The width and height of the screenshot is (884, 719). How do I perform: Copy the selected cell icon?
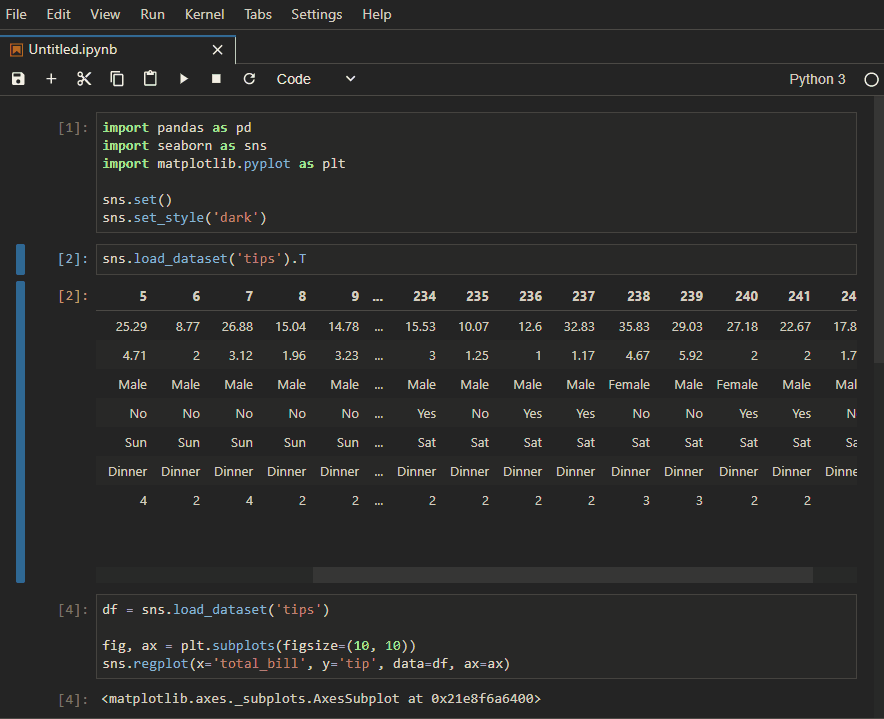point(117,79)
